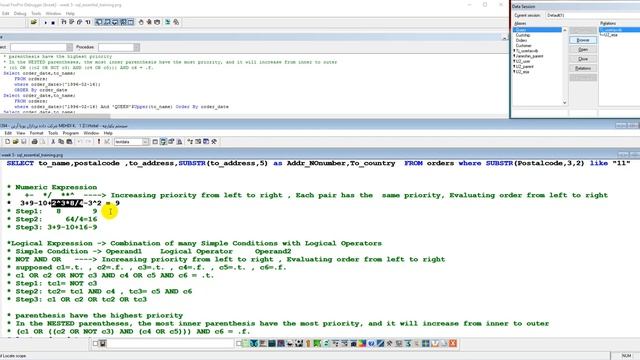Click AutoForm wizard icon in main toolbar
The height and width of the screenshot is (360, 640).
(190, 142)
